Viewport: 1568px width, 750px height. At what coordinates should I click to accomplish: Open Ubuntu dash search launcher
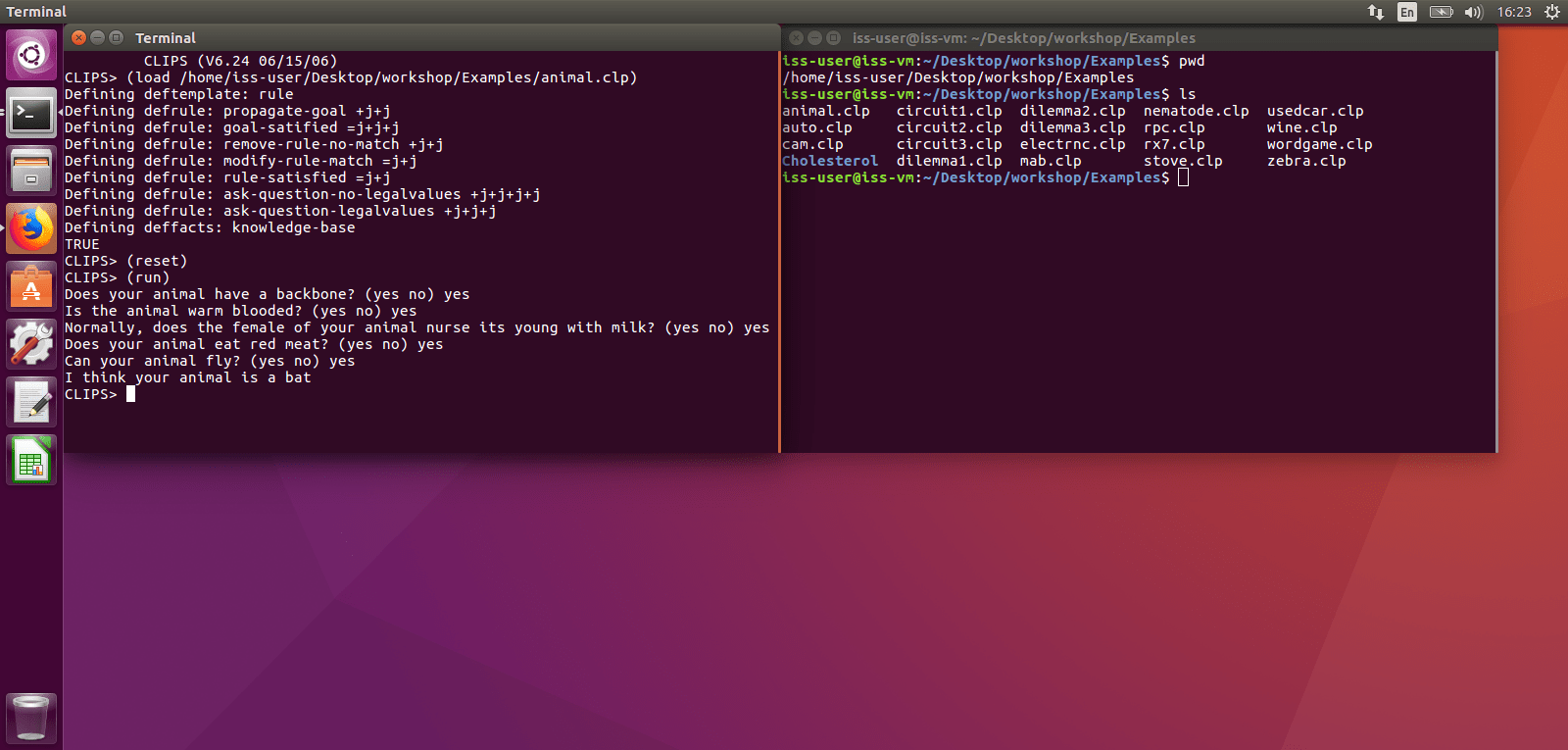[31, 55]
